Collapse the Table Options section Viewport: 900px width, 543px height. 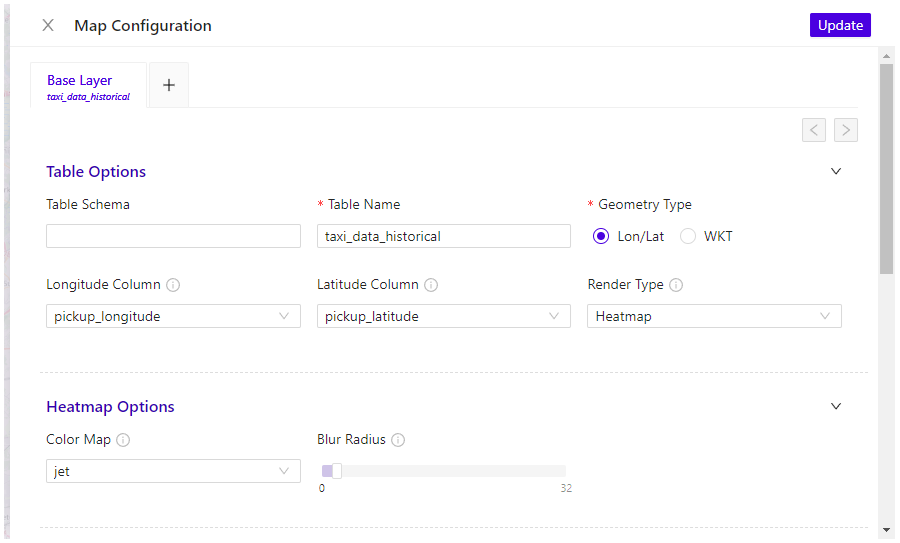pyautogui.click(x=836, y=172)
